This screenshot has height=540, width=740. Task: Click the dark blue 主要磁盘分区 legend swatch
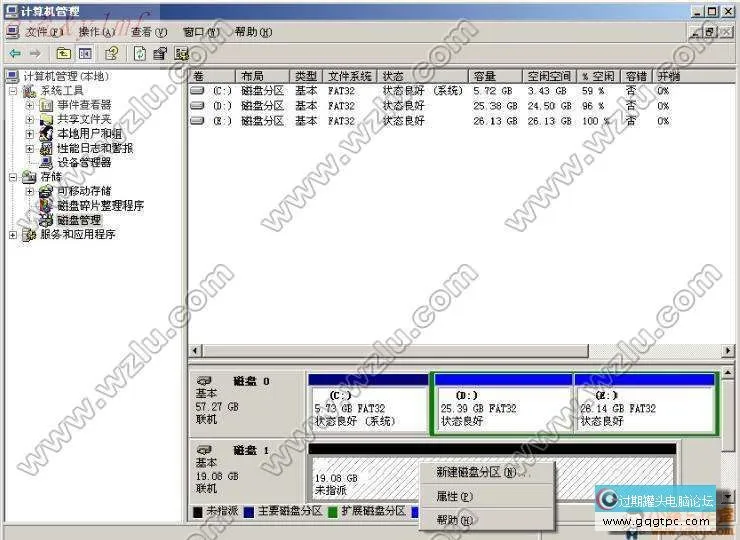(x=249, y=512)
